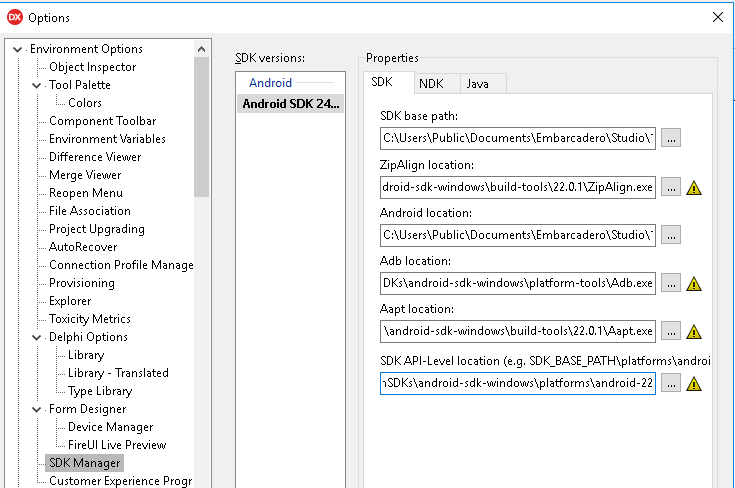Open browse dialog for ZipAlign location

pos(671,187)
